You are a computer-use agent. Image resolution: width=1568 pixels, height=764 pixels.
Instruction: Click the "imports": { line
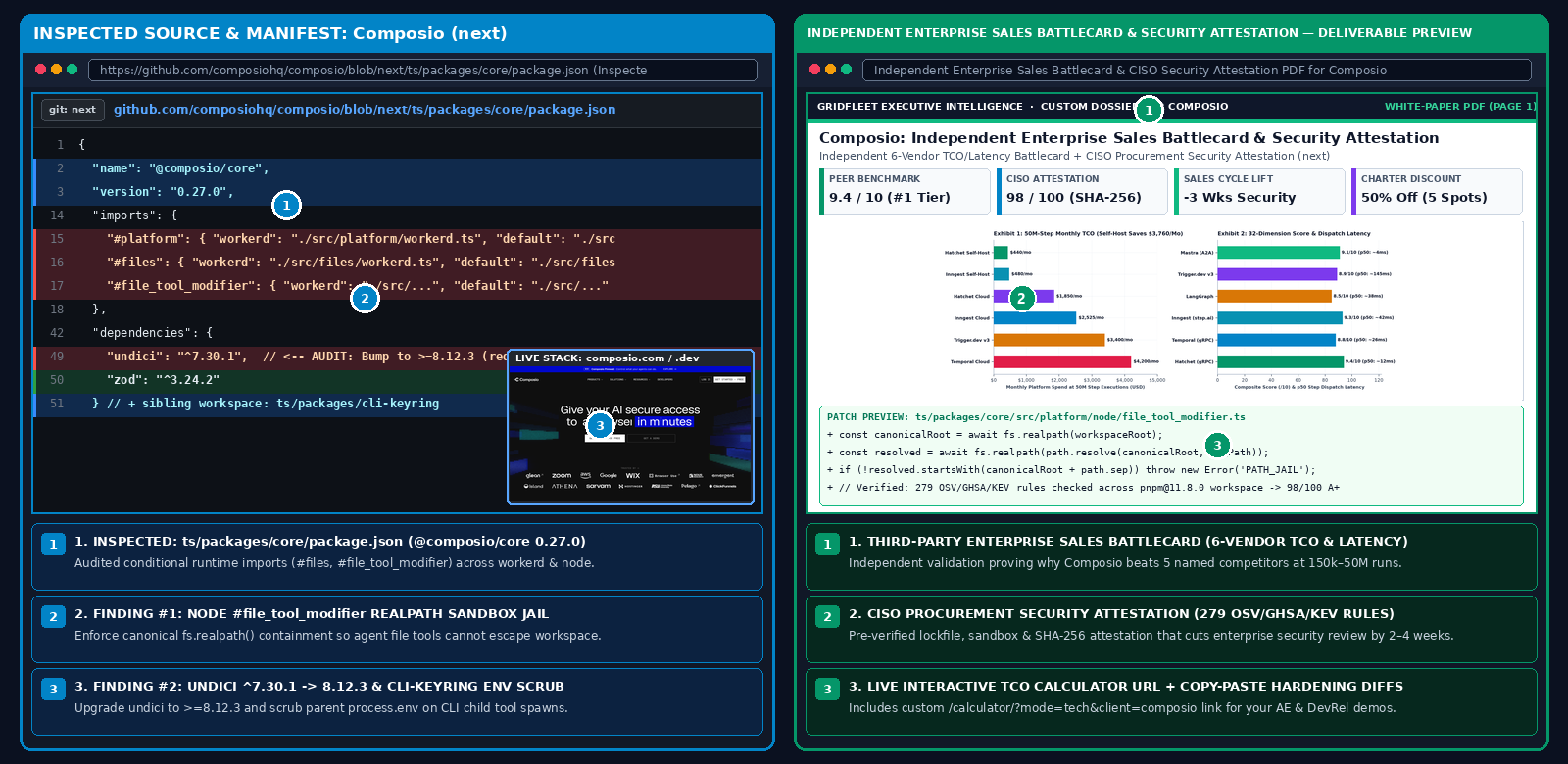click(x=398, y=215)
